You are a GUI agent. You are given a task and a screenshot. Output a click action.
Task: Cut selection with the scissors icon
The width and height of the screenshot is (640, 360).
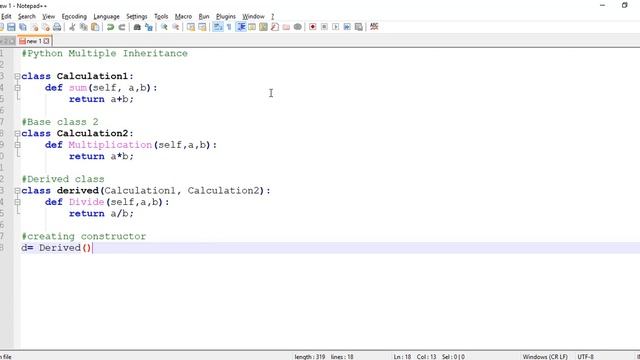click(72, 27)
